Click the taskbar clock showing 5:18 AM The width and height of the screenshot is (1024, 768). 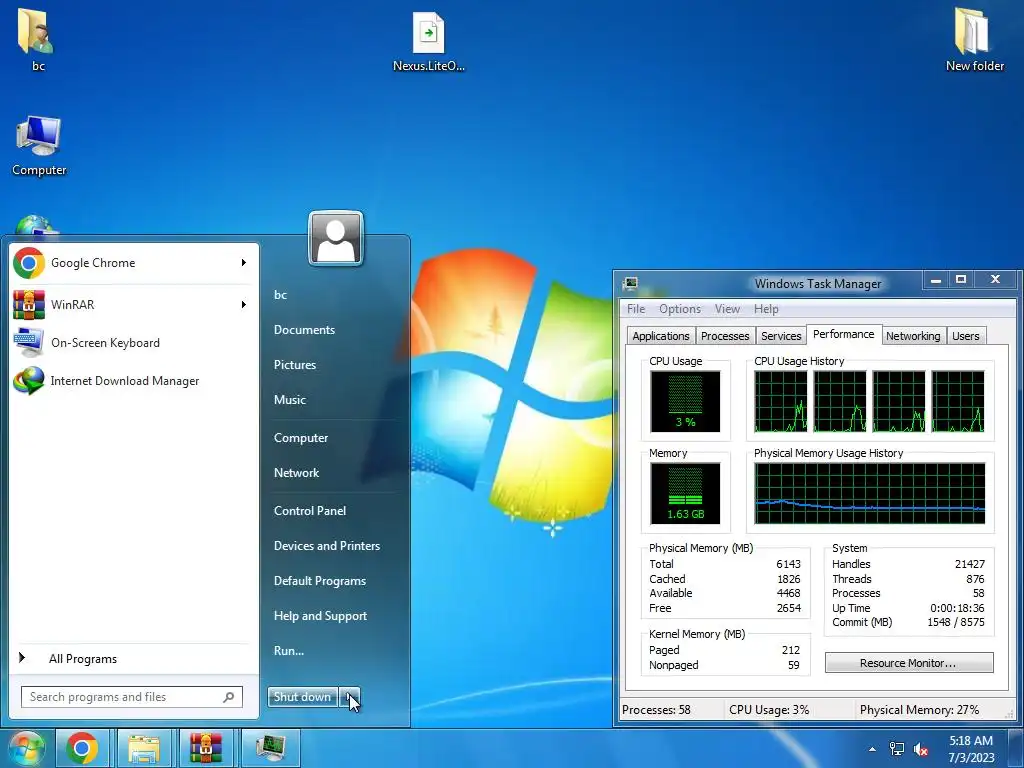click(x=971, y=749)
